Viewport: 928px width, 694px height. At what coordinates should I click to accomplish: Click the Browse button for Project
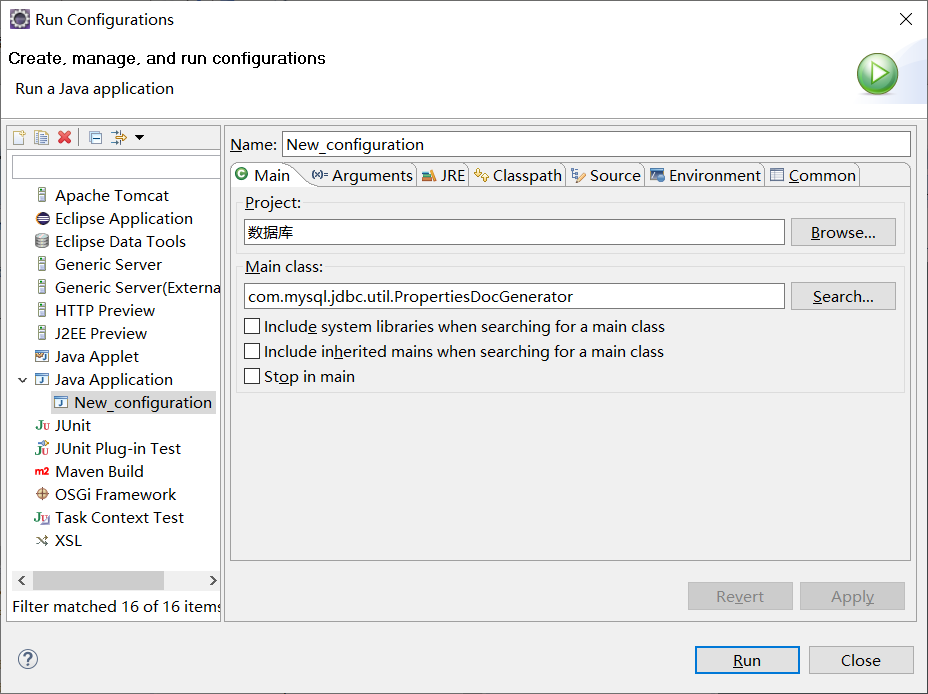coord(842,233)
